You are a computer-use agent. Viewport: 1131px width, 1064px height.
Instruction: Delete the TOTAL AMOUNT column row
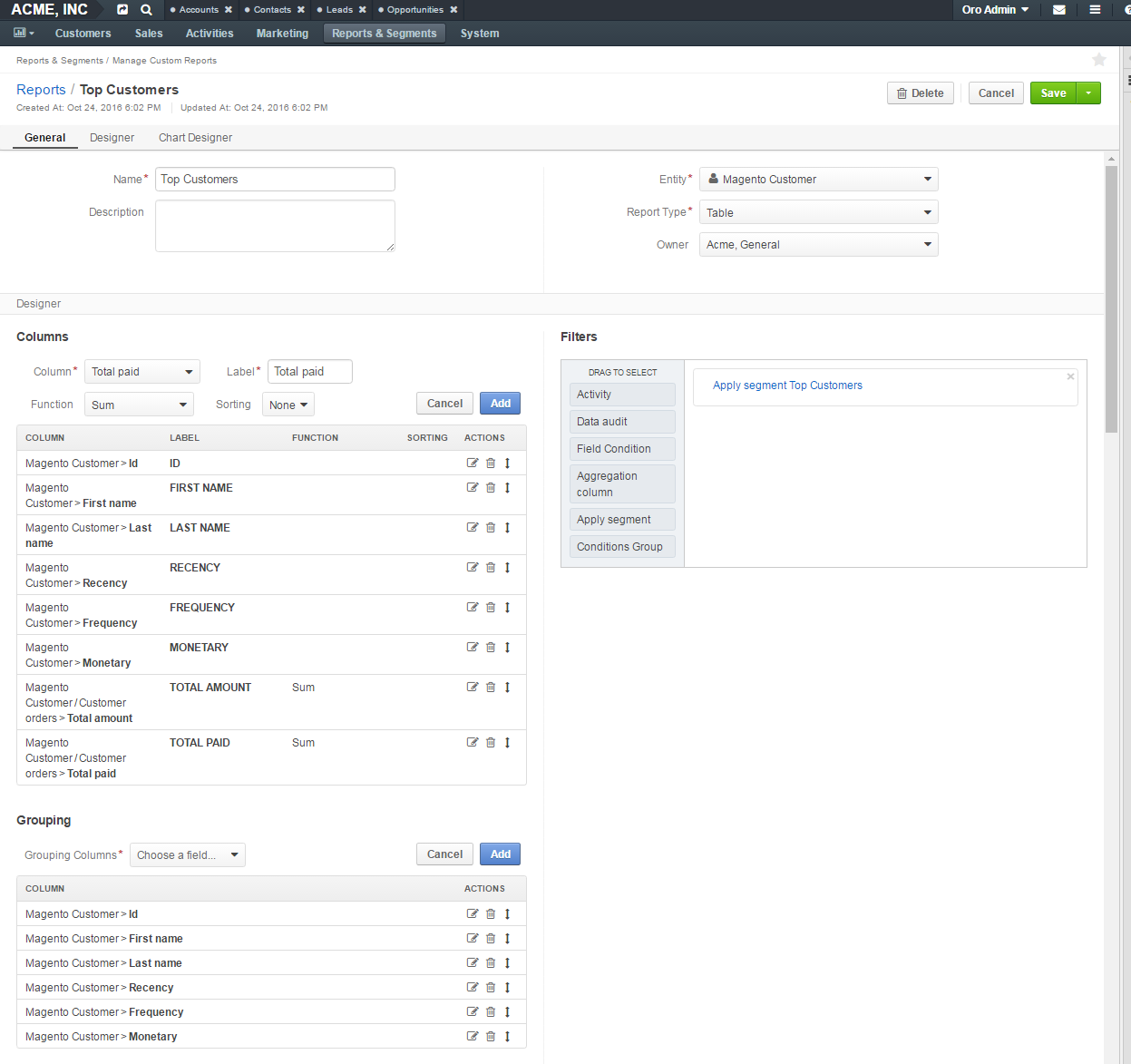(x=491, y=687)
